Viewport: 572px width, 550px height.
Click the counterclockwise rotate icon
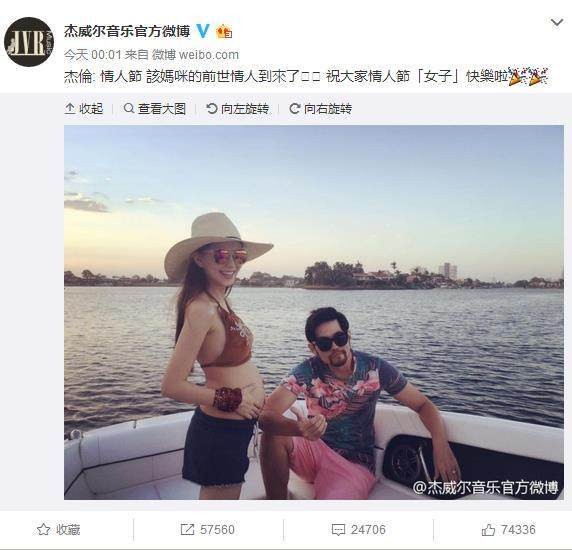212,108
